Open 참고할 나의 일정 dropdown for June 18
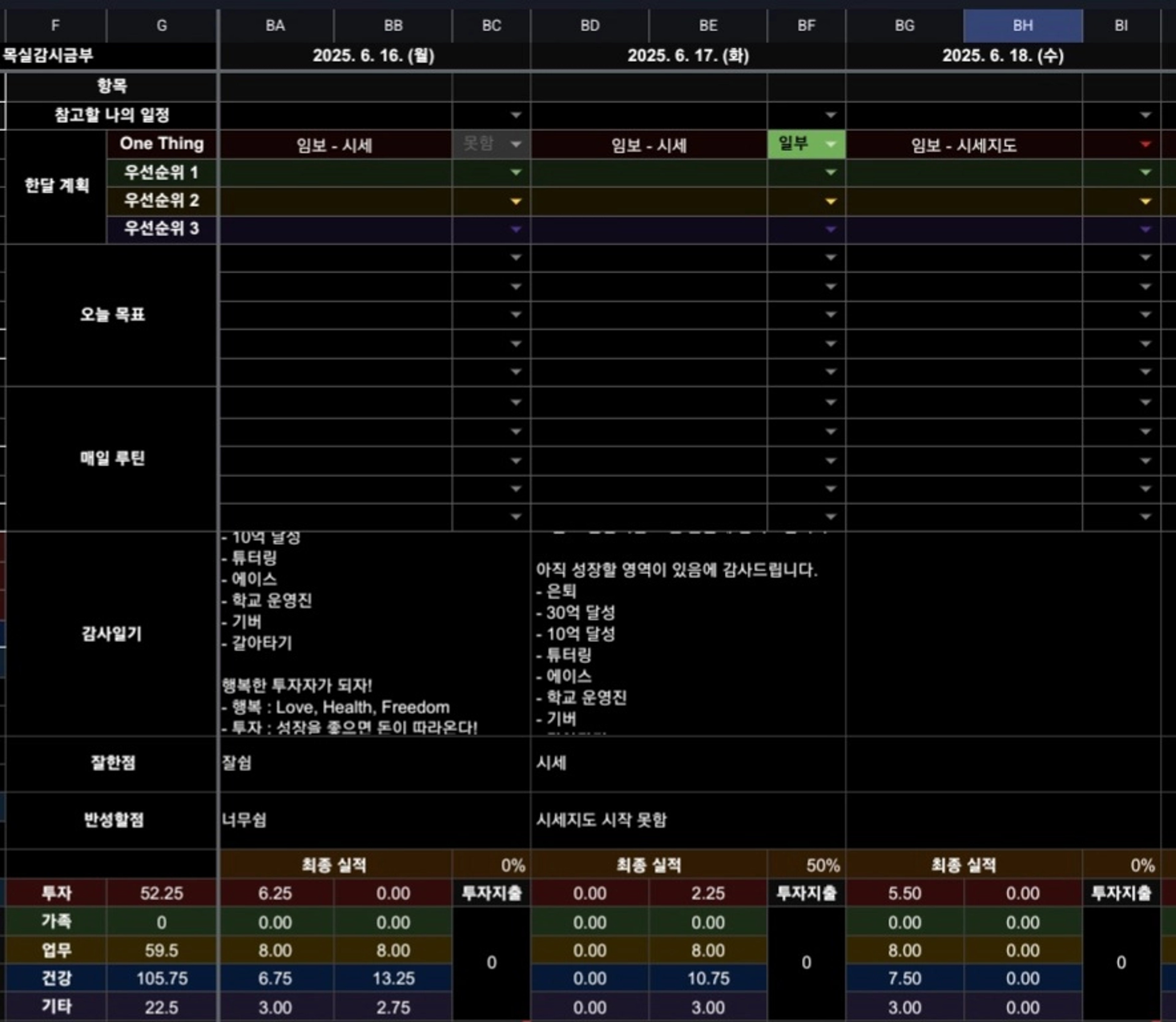This screenshot has height=1022, width=1176. (1145, 115)
